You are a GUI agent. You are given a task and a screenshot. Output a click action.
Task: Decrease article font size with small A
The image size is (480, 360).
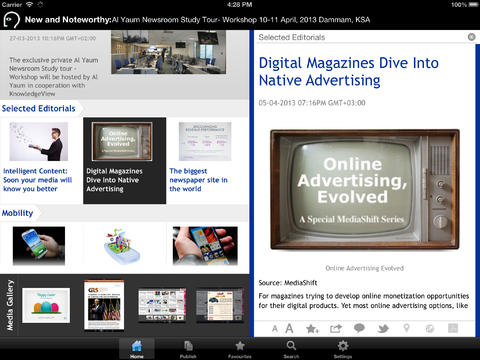(x=275, y=329)
